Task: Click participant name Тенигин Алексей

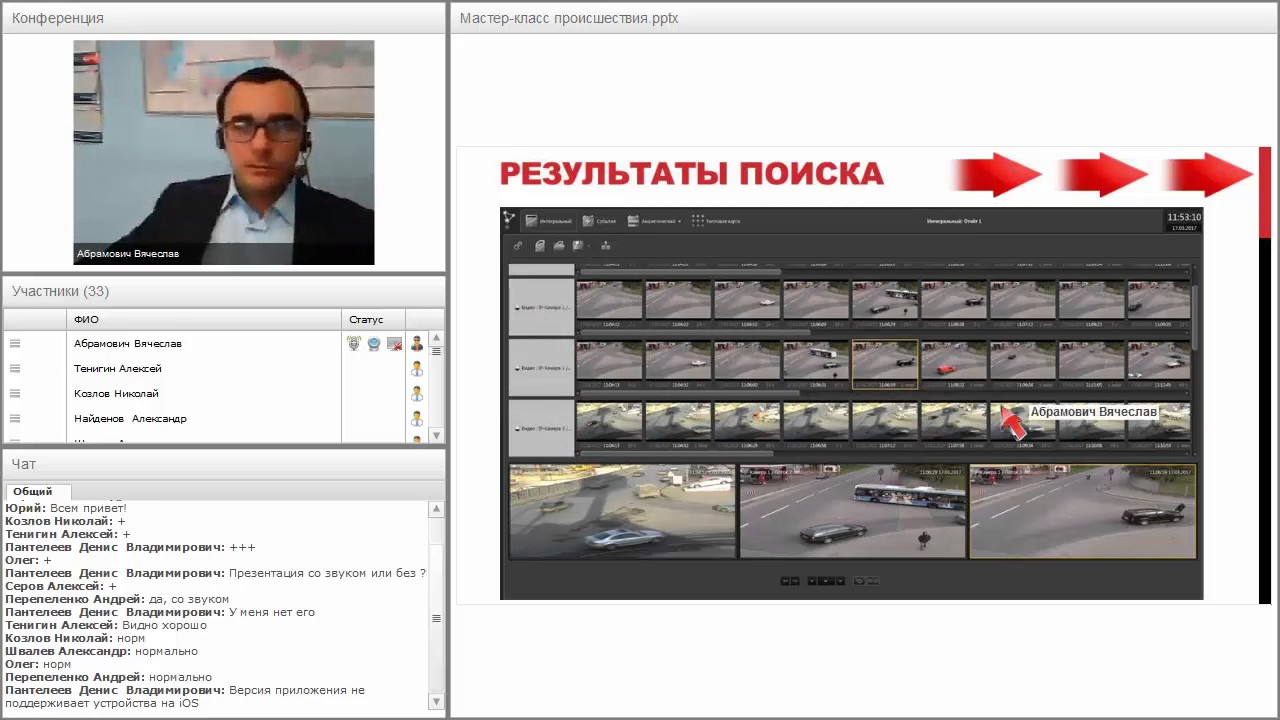Action: click(118, 368)
